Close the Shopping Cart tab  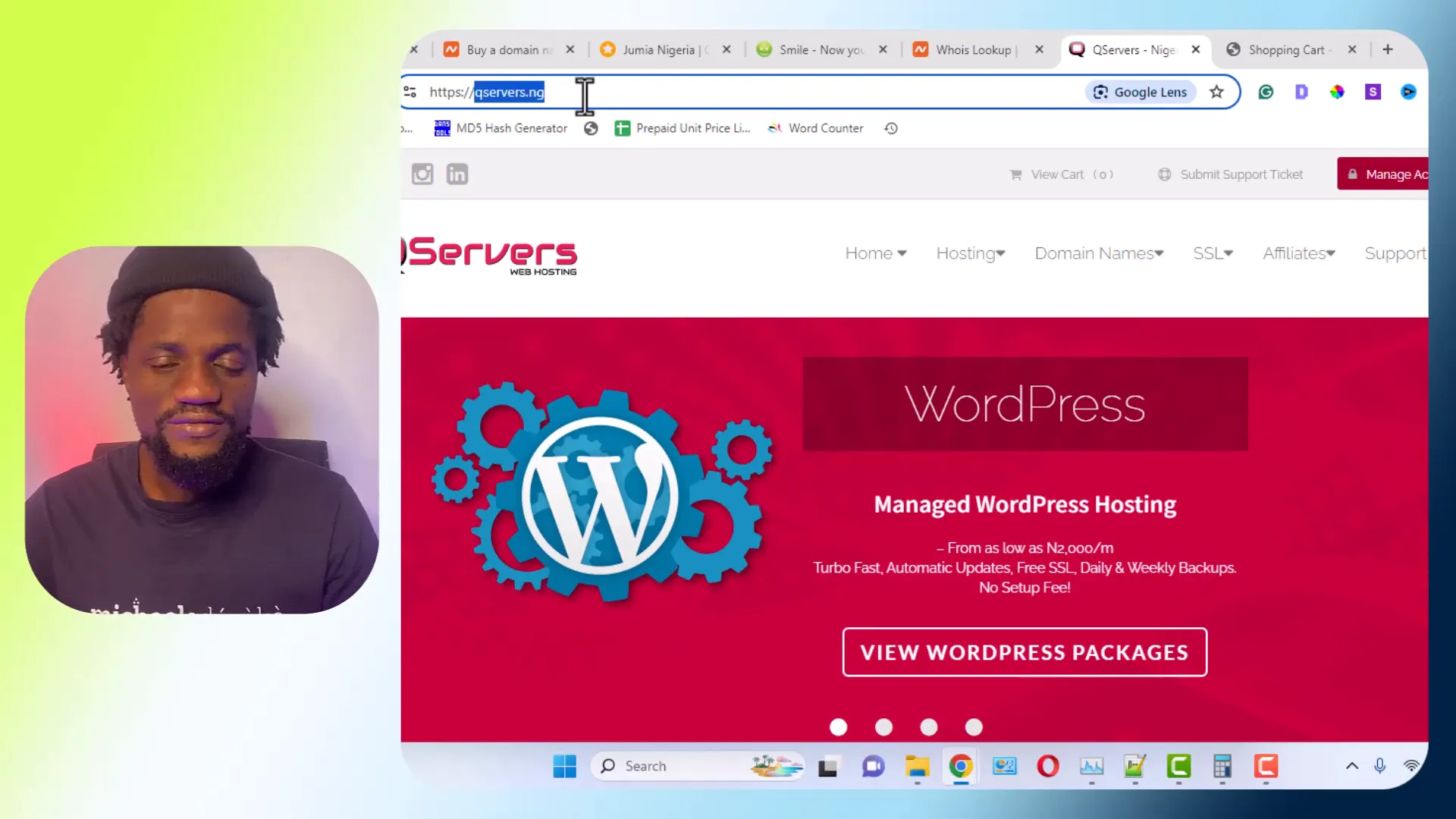click(x=1352, y=49)
